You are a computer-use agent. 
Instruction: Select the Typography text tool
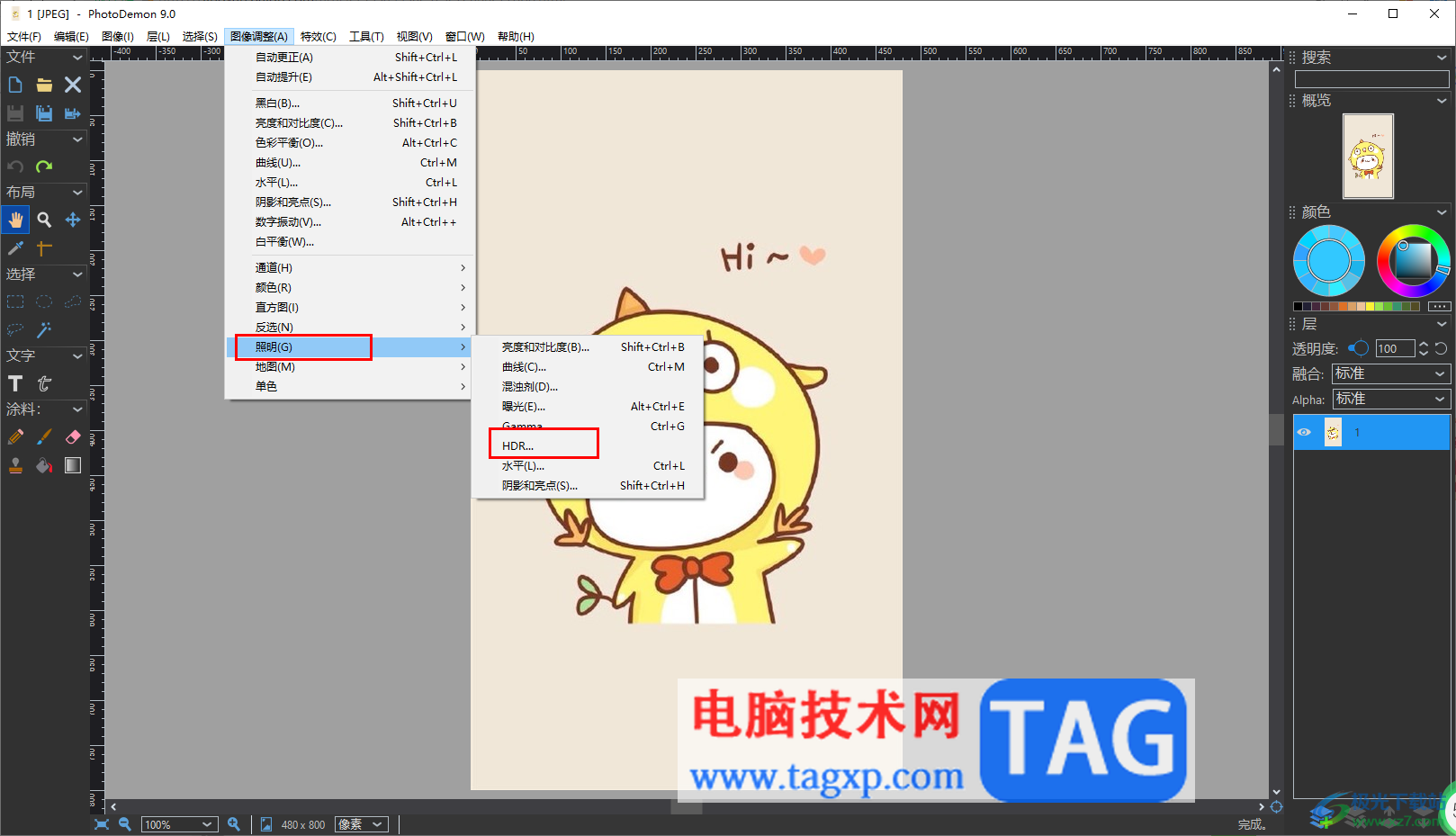44,383
